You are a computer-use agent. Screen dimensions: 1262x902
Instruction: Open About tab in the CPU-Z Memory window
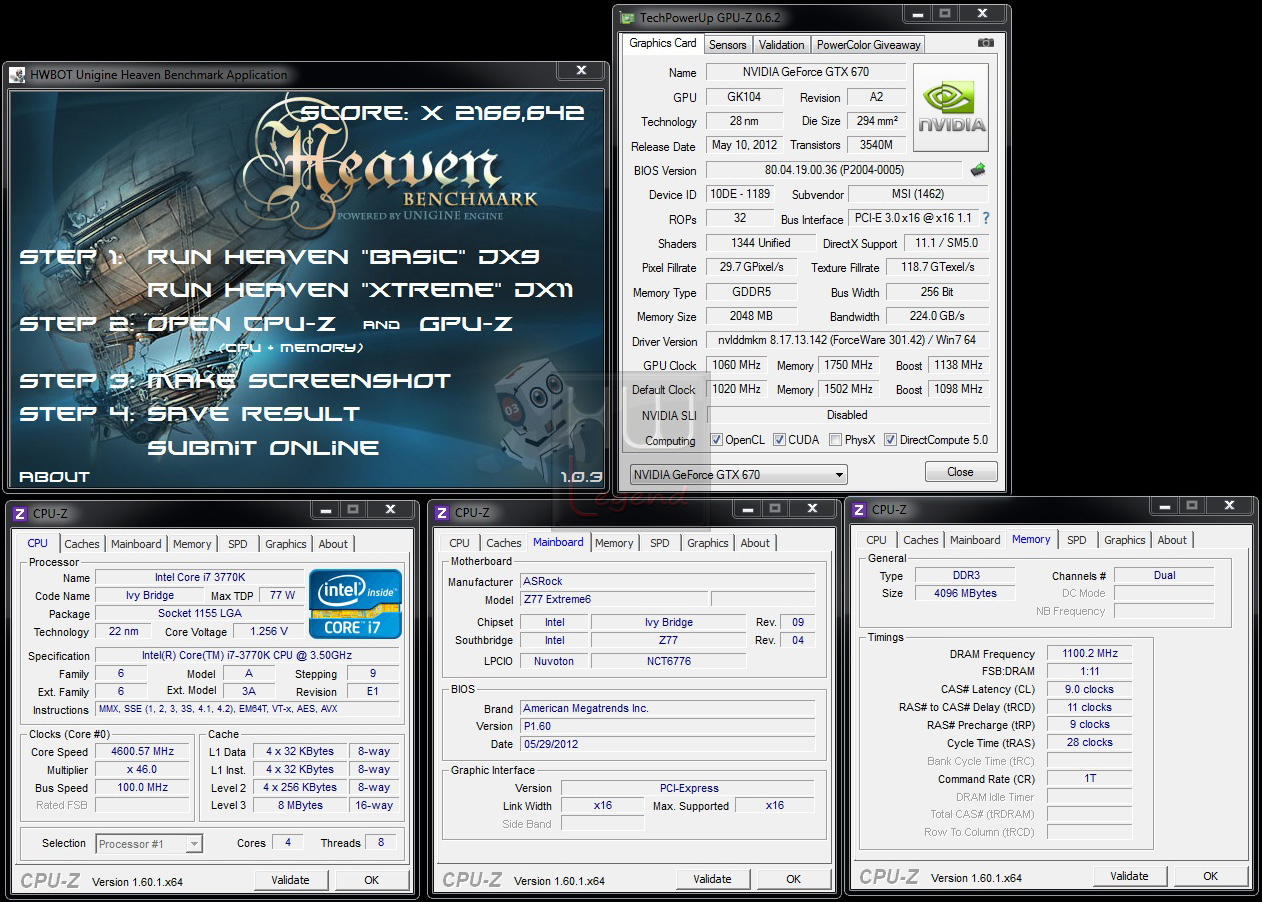pyautogui.click(x=1172, y=540)
